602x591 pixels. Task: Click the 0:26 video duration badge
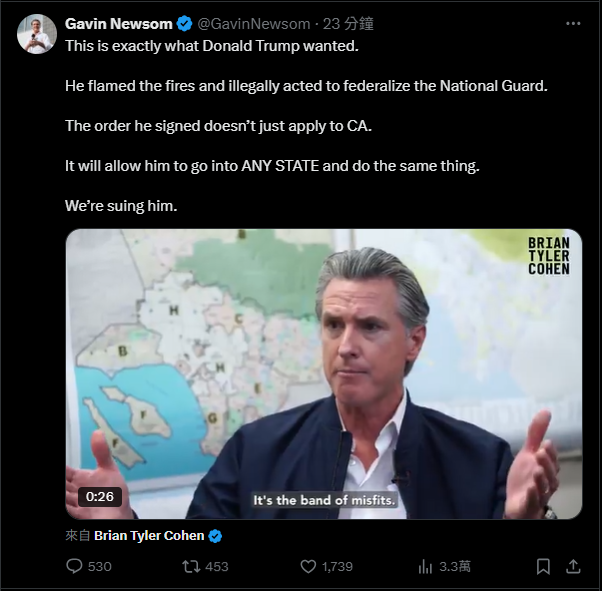click(100, 495)
